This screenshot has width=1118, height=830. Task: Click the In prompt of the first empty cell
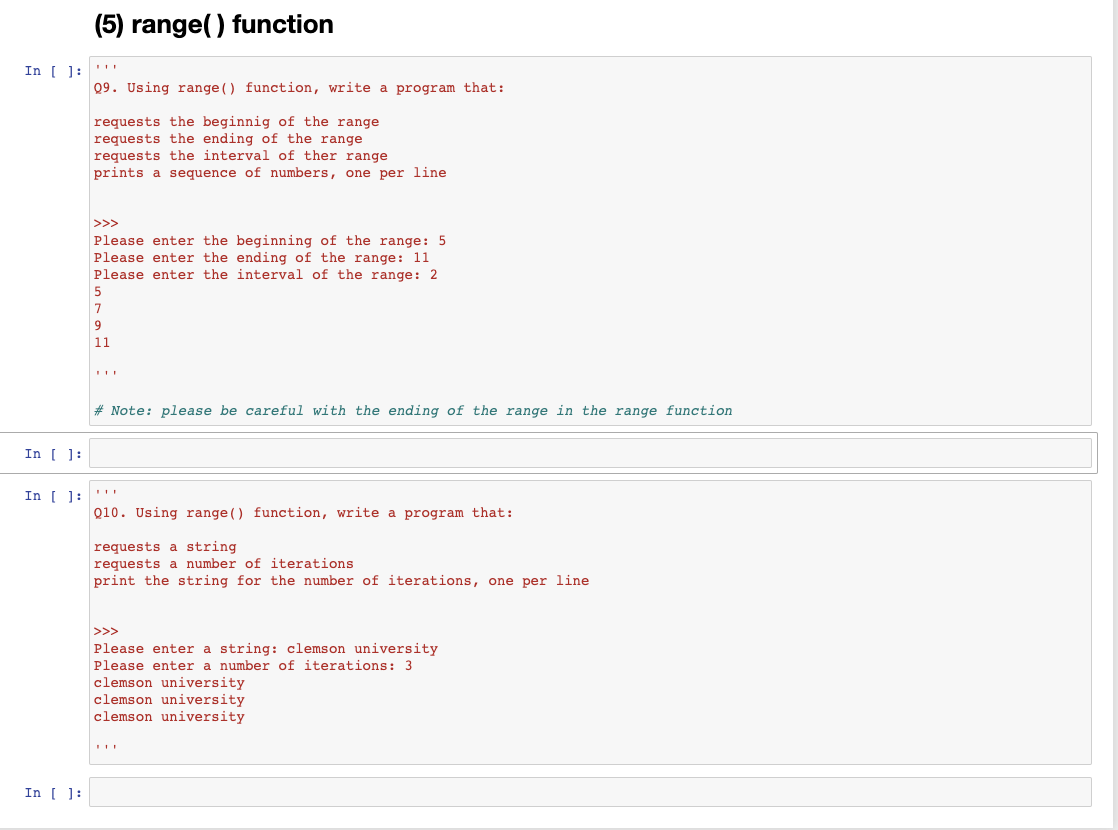51,453
